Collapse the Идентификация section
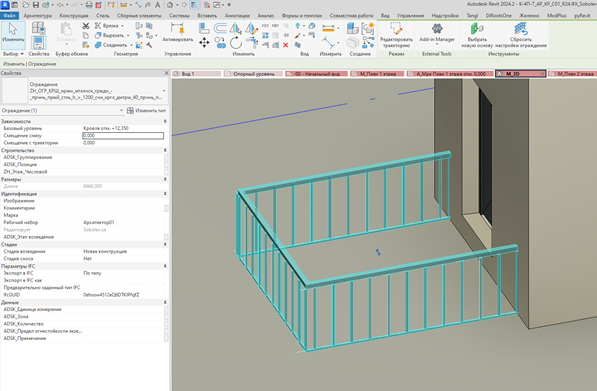 point(165,193)
